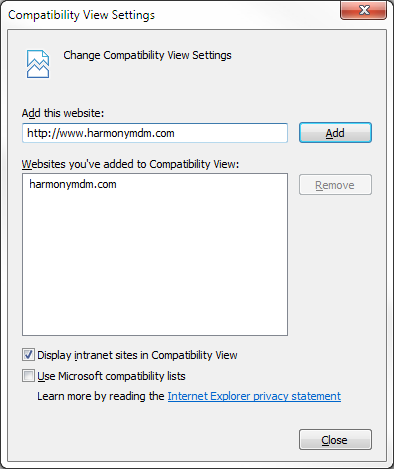
Task: Click the "Websites you've added" label
Action: [130, 164]
